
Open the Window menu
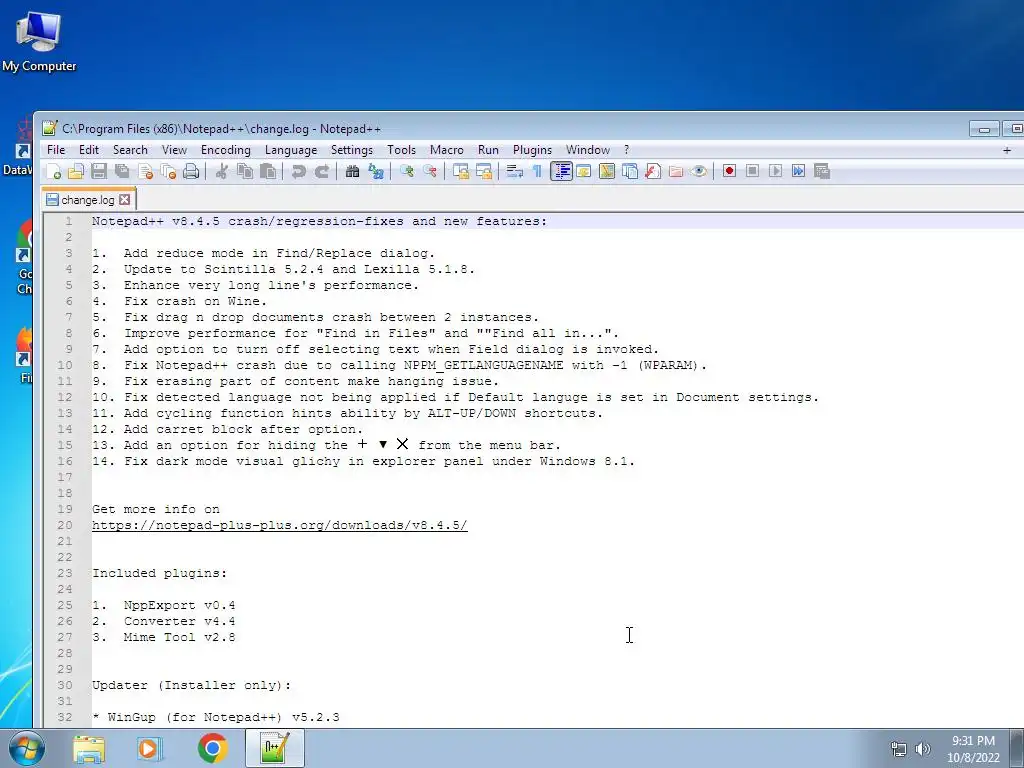[588, 150]
